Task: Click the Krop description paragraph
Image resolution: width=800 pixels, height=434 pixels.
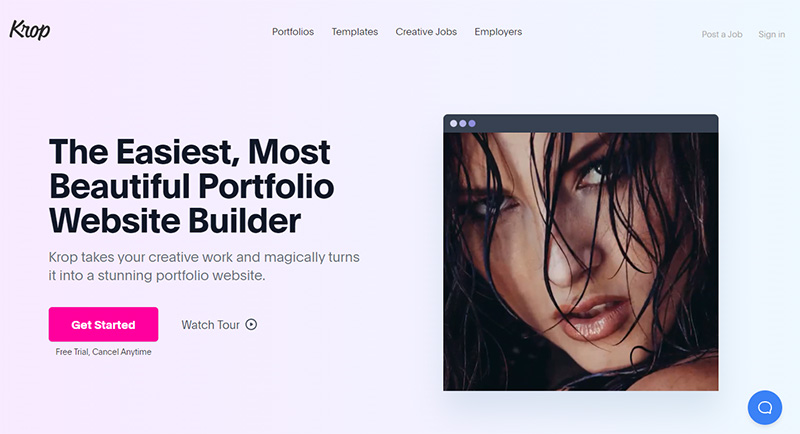Action: coord(204,266)
